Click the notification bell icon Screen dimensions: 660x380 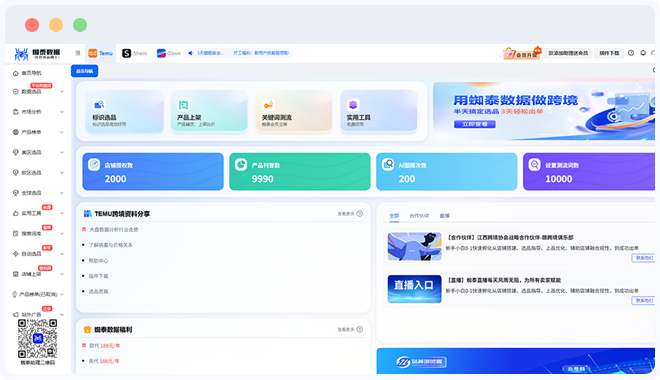click(x=643, y=53)
